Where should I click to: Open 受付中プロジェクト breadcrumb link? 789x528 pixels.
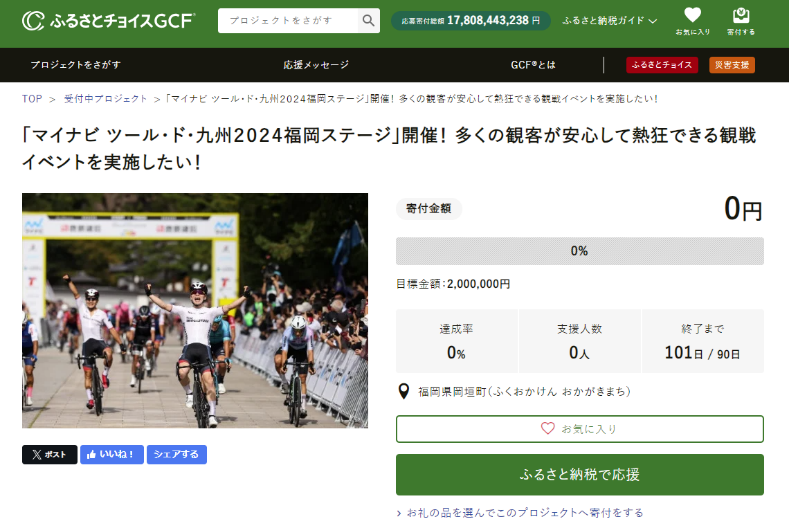pos(105,99)
